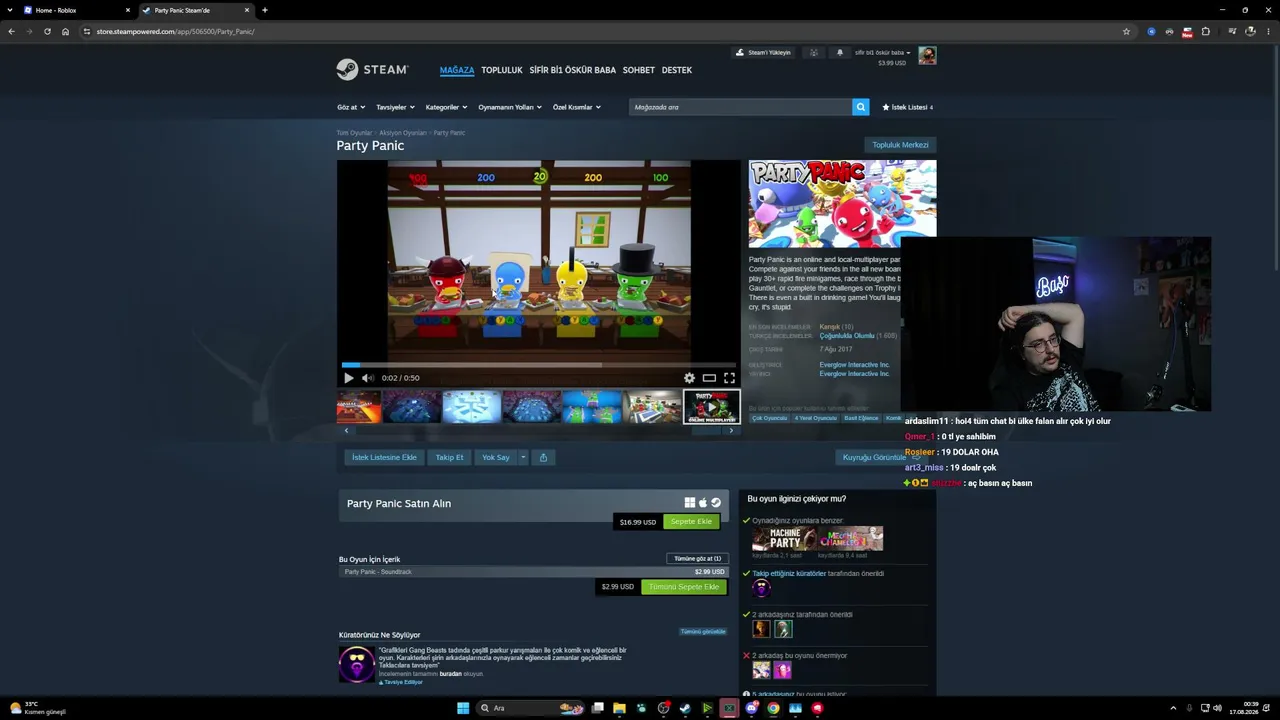Viewport: 1280px width, 720px height.
Task: Go back in browser history
Action: [12, 31]
